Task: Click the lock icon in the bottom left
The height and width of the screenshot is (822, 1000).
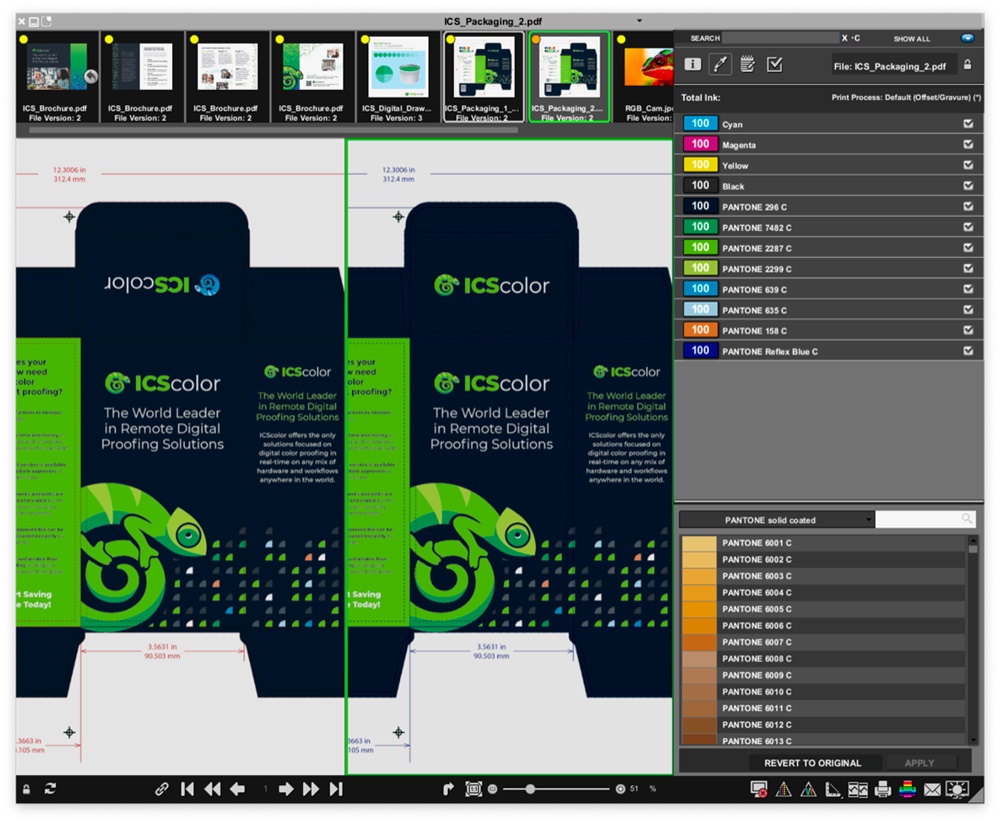Action: click(26, 789)
